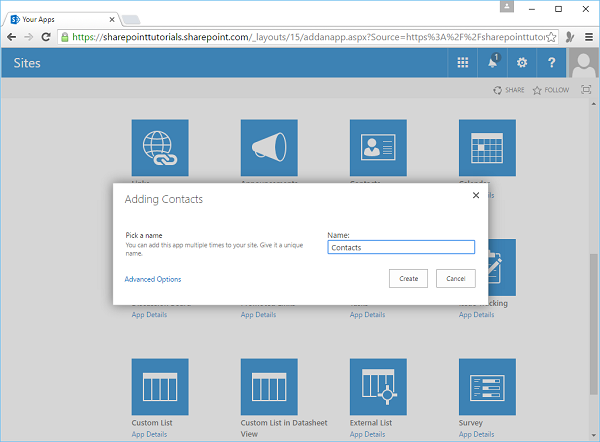Viewport: 600px width, 442px height.
Task: Open the Chrome hamburger menu
Action: (x=588, y=37)
